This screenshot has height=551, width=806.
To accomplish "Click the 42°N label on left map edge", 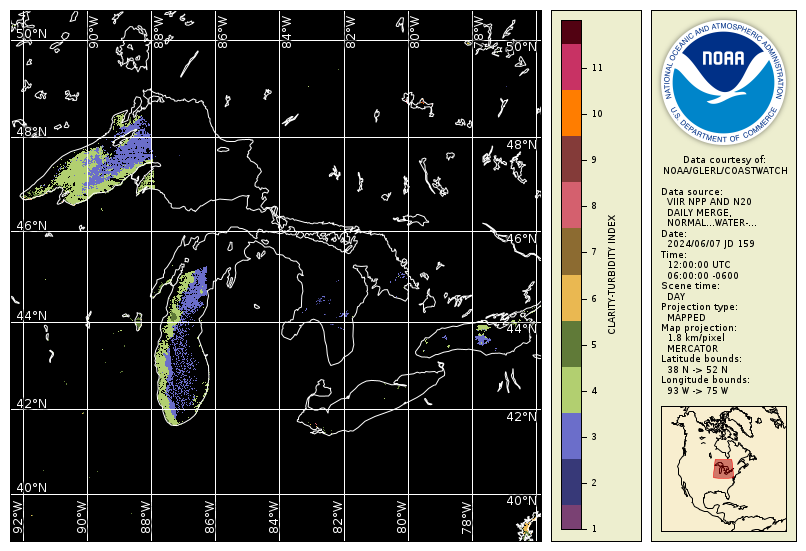I will 31,403.
